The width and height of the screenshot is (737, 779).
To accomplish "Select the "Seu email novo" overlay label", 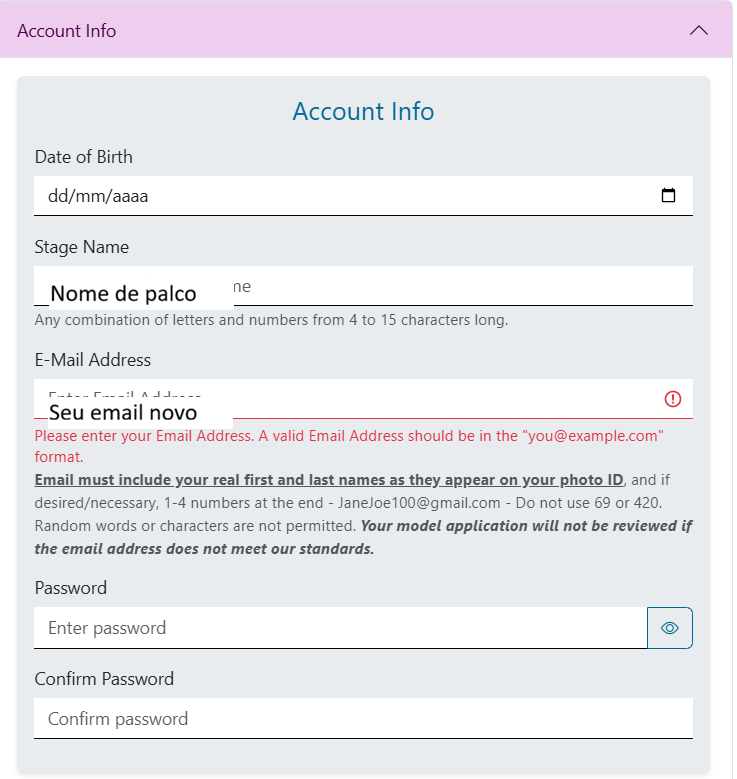I will click(x=123, y=412).
